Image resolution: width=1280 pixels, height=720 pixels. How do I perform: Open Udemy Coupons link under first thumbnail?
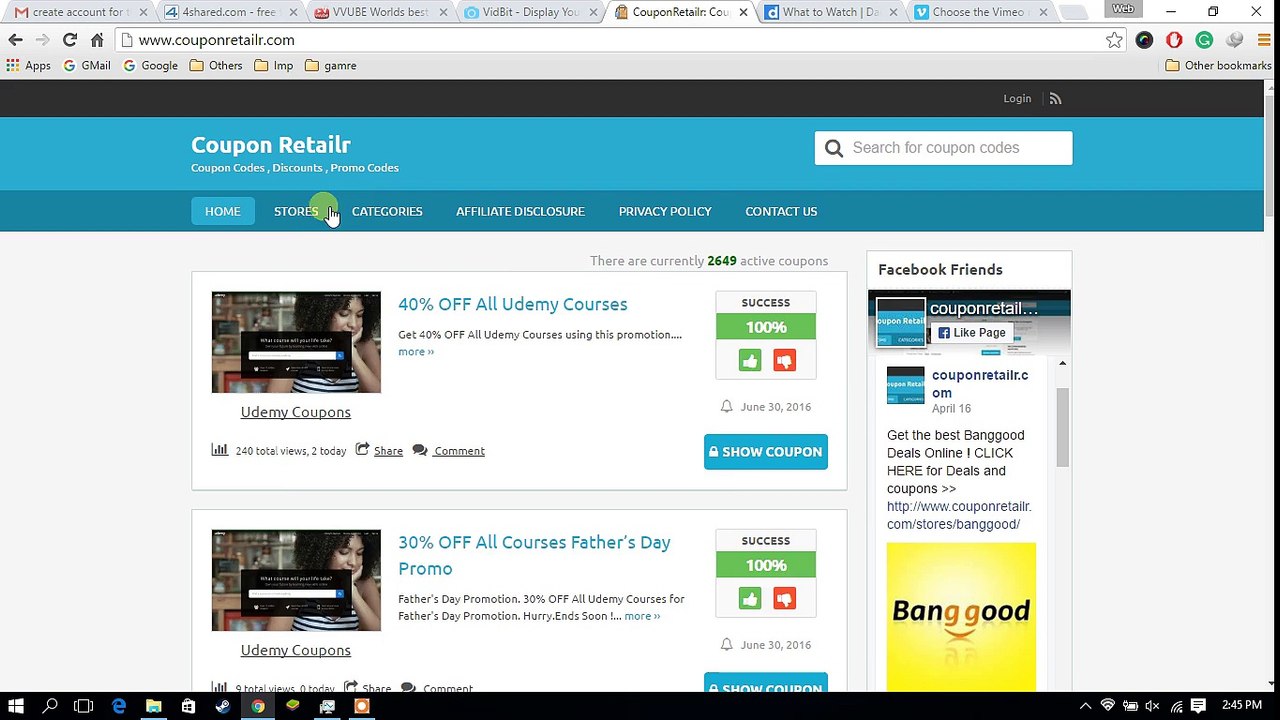pos(295,412)
